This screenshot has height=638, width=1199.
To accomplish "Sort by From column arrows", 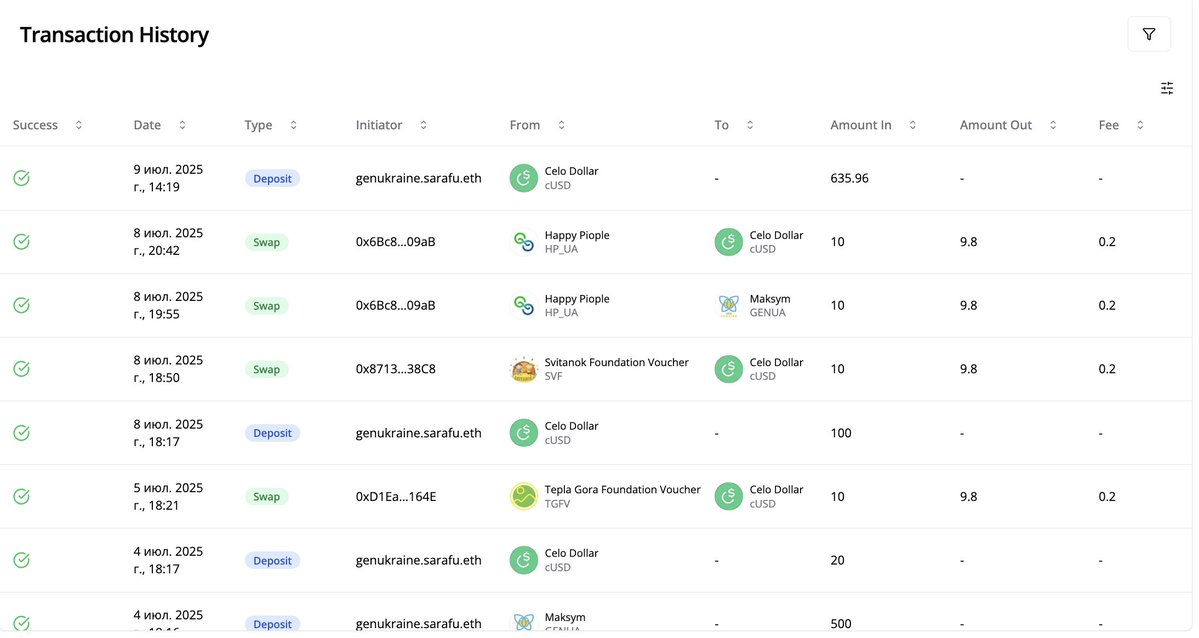I will [x=561, y=125].
